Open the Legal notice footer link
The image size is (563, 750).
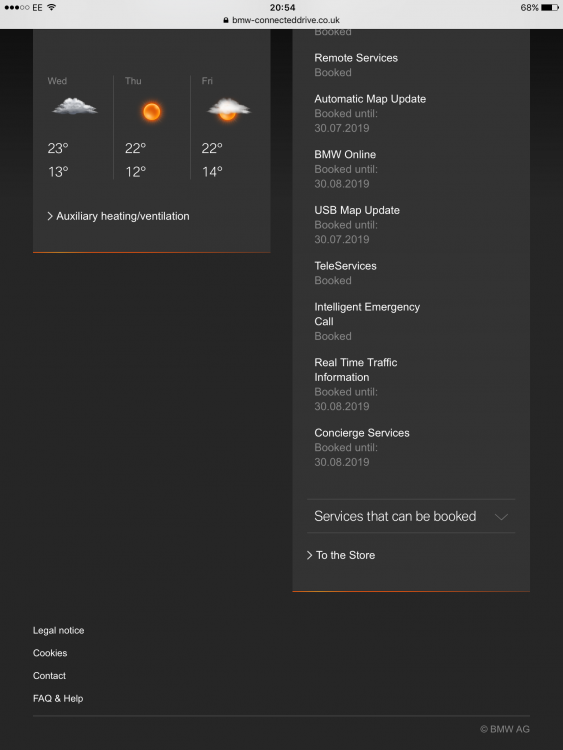coord(58,630)
